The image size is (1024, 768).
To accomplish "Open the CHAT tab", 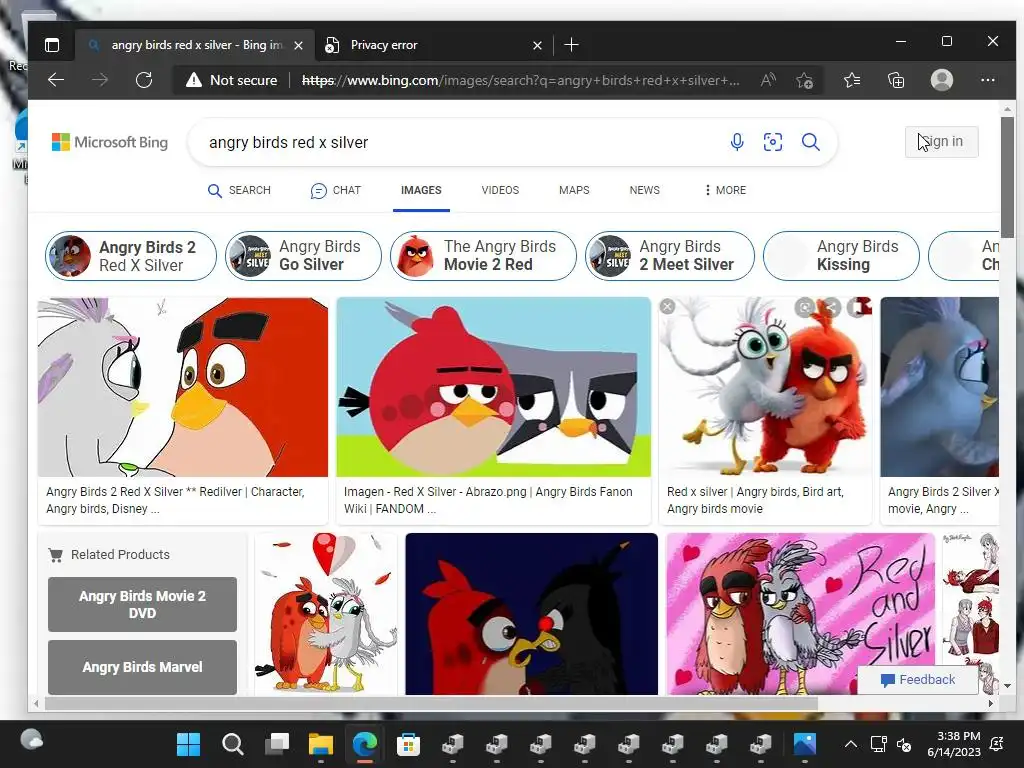I will tap(336, 190).
